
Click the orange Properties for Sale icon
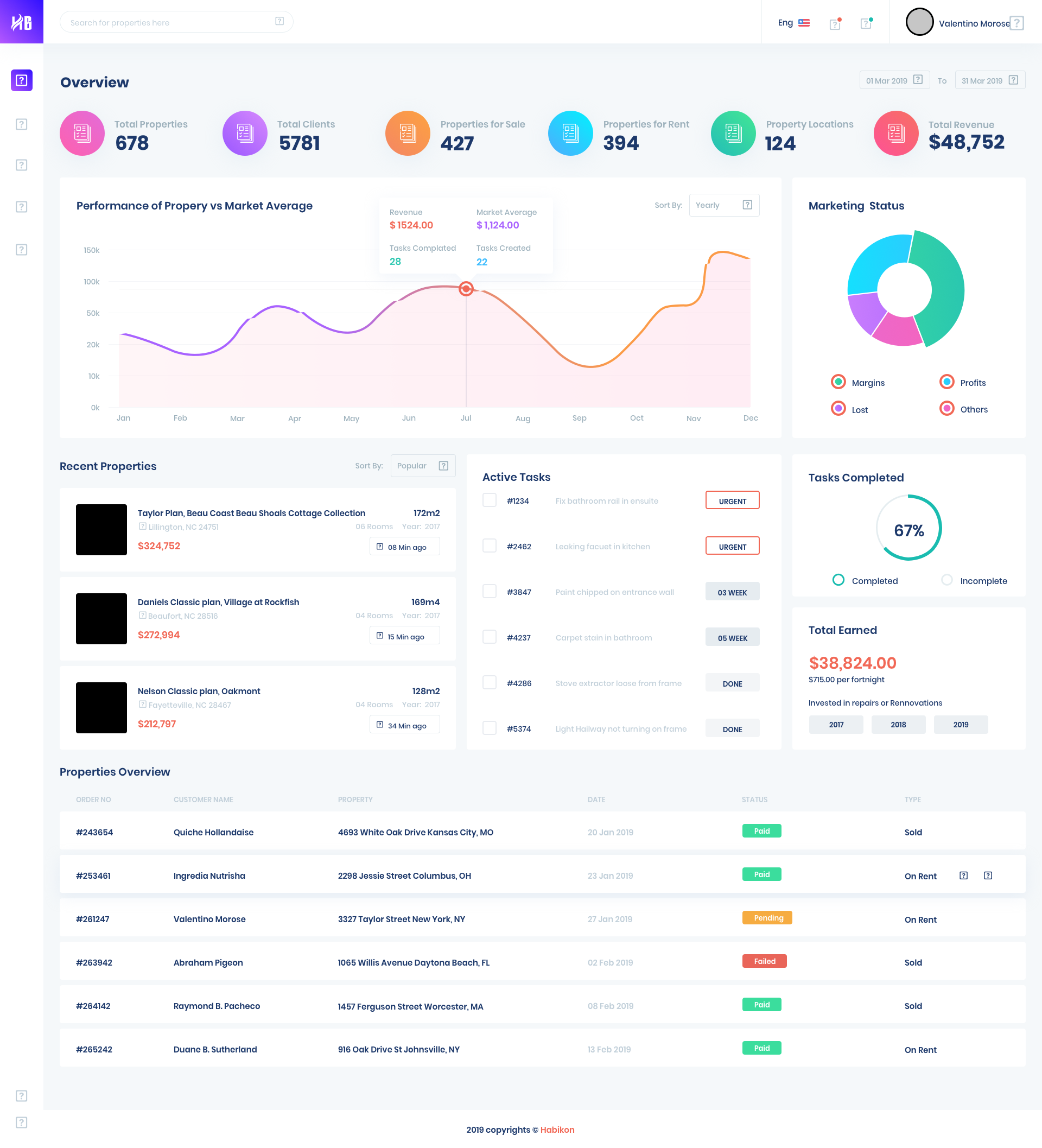(x=408, y=133)
